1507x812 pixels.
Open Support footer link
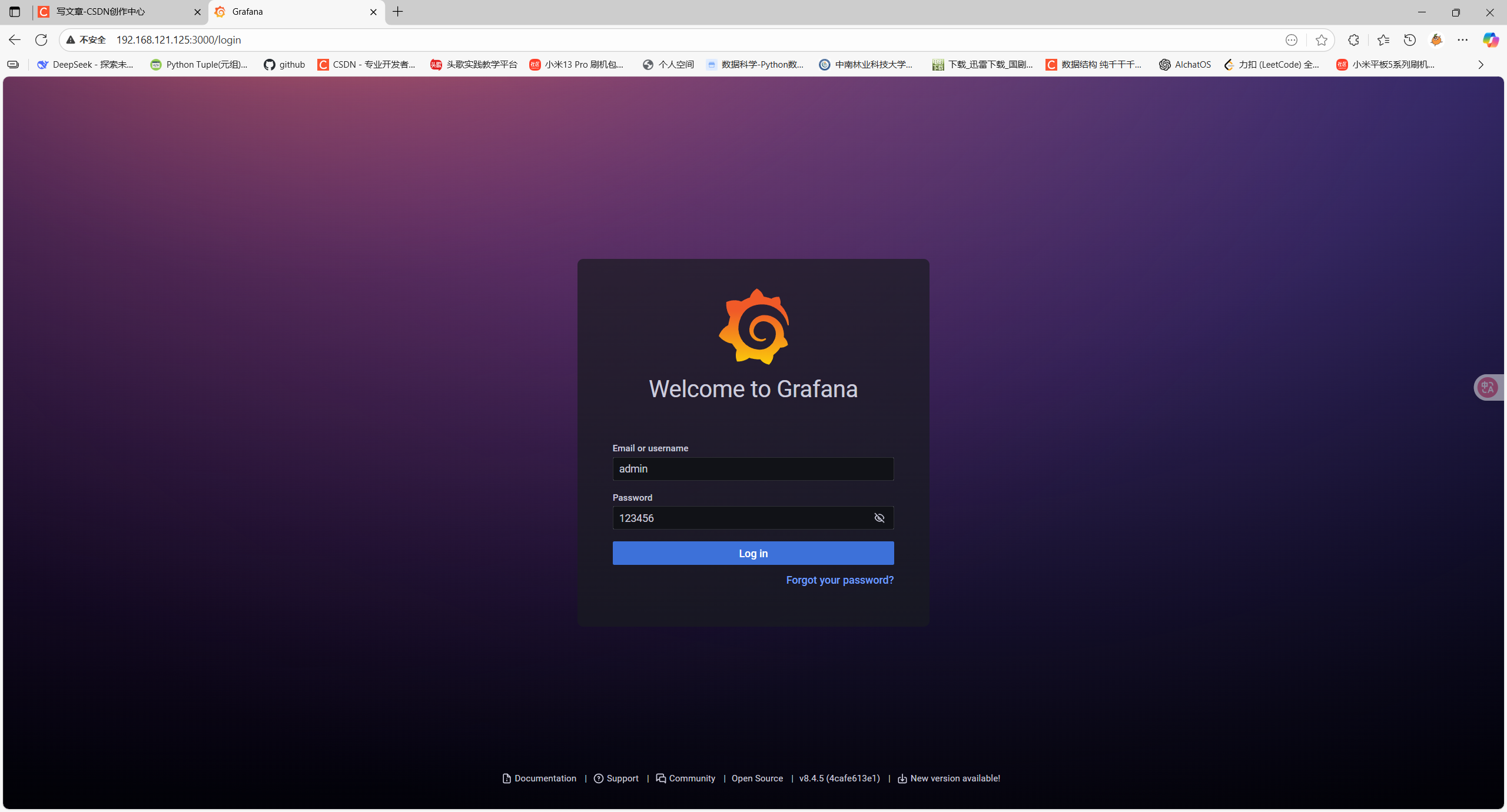point(616,778)
